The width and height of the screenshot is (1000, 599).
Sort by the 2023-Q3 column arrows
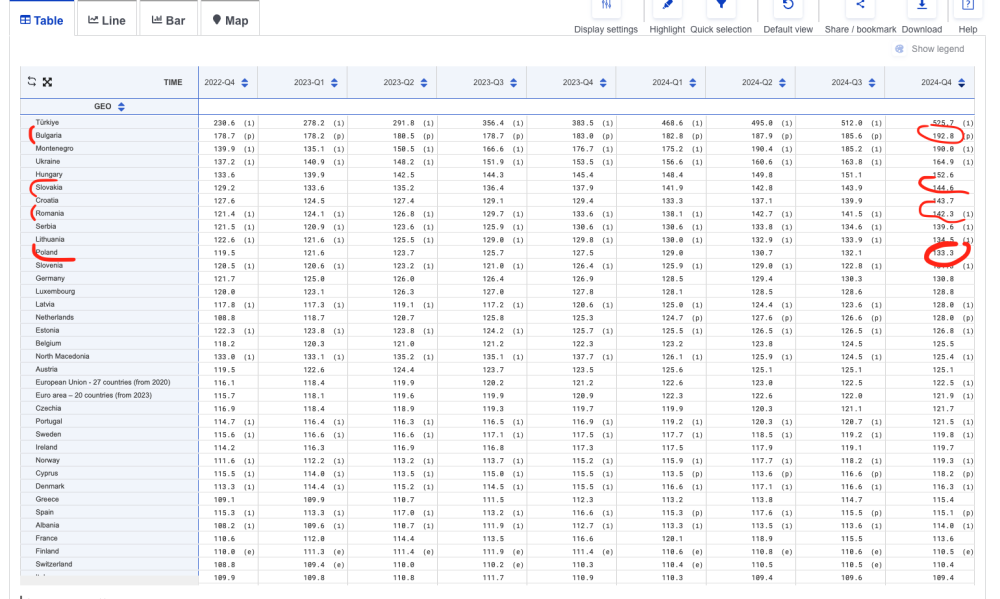point(513,82)
